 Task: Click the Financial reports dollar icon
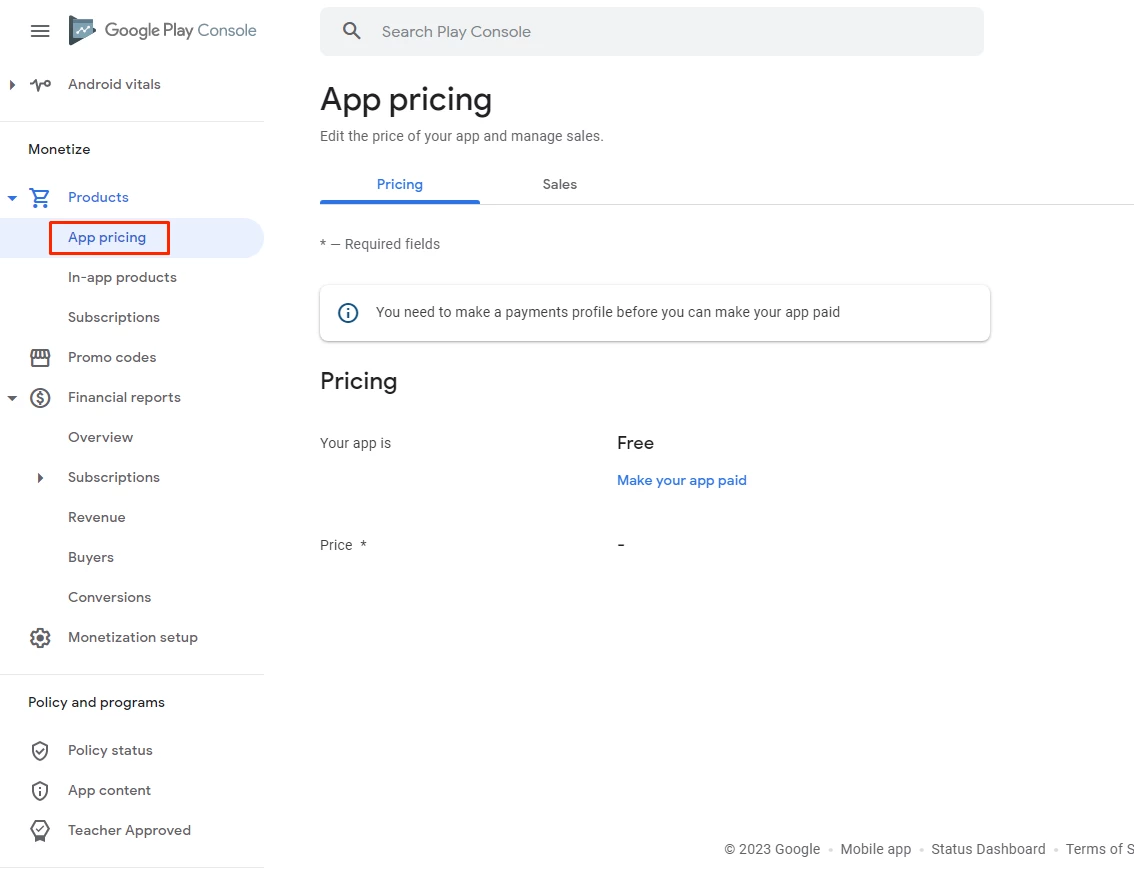click(40, 398)
